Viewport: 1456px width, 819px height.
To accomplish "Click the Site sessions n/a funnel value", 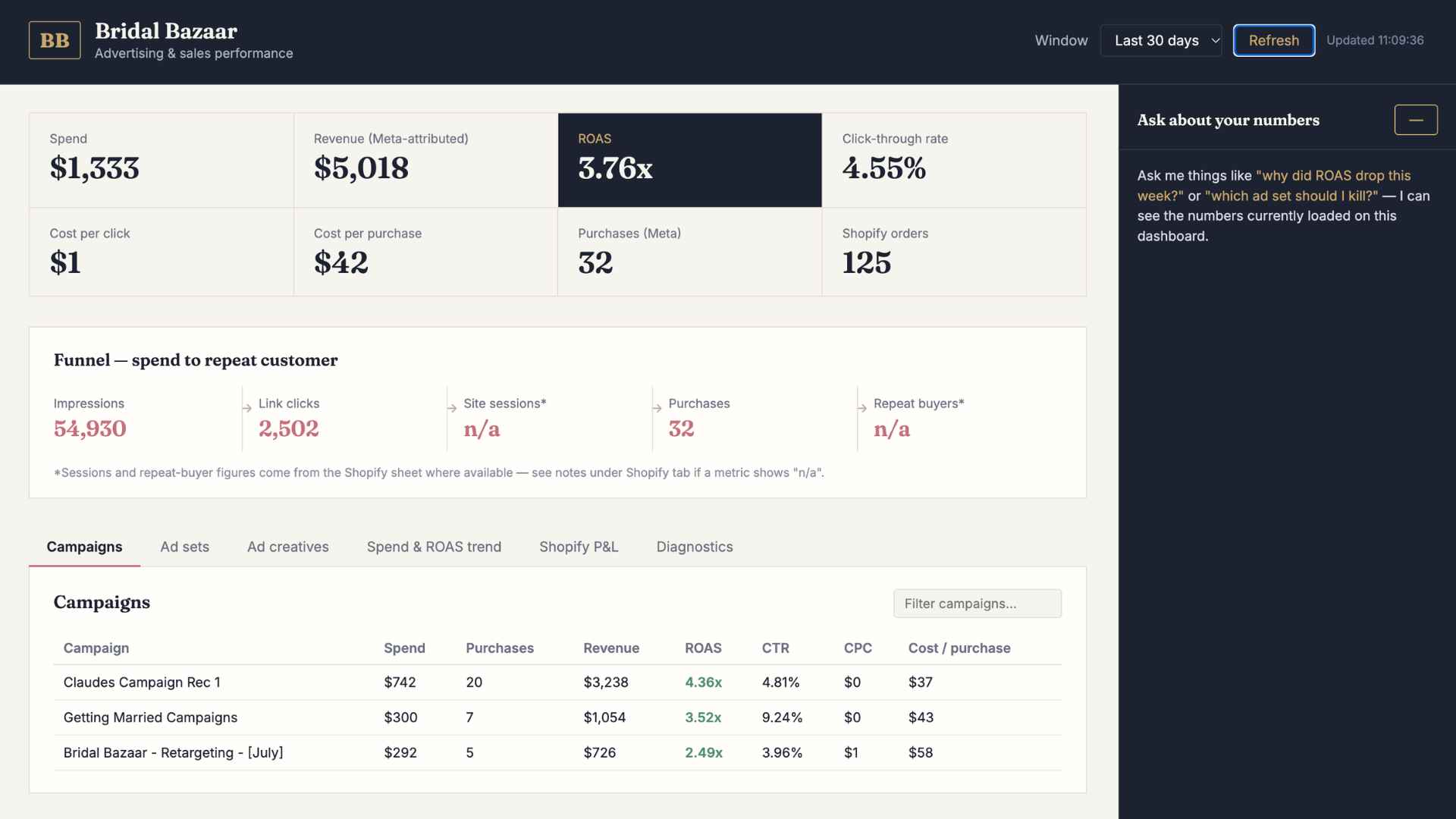I will tap(482, 429).
